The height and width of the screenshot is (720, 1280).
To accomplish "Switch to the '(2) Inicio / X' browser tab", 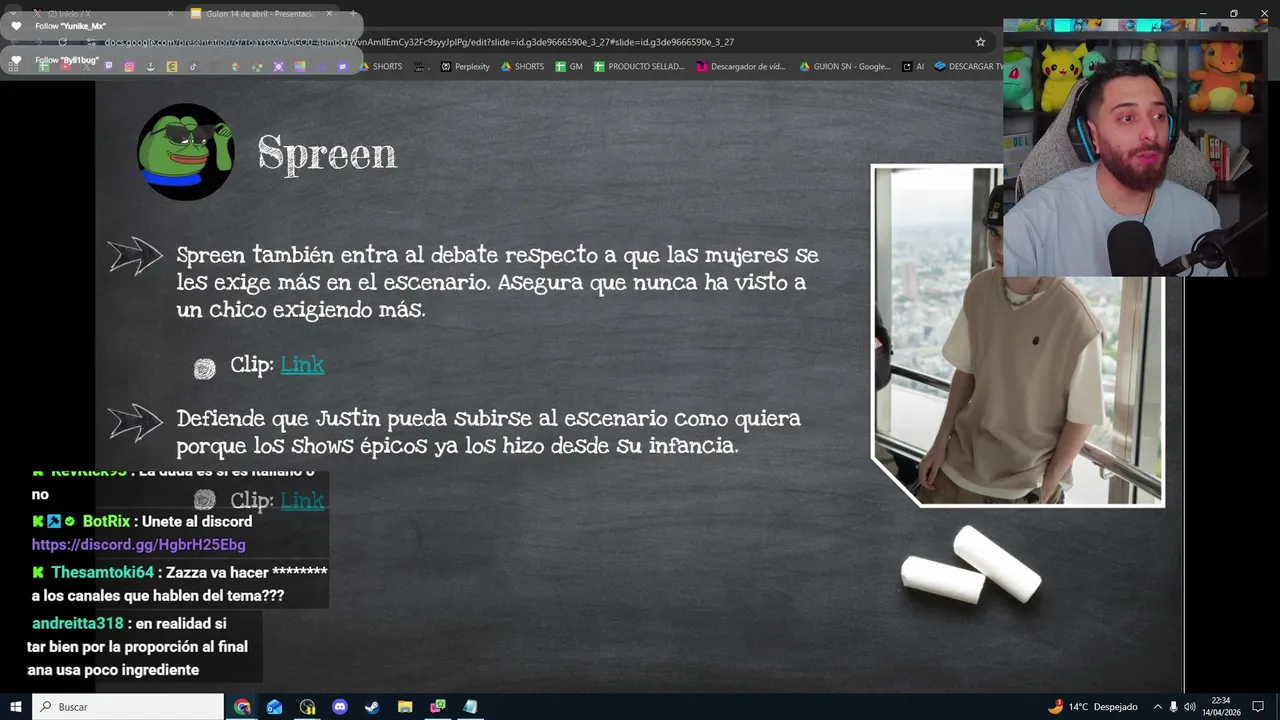I will [102, 14].
